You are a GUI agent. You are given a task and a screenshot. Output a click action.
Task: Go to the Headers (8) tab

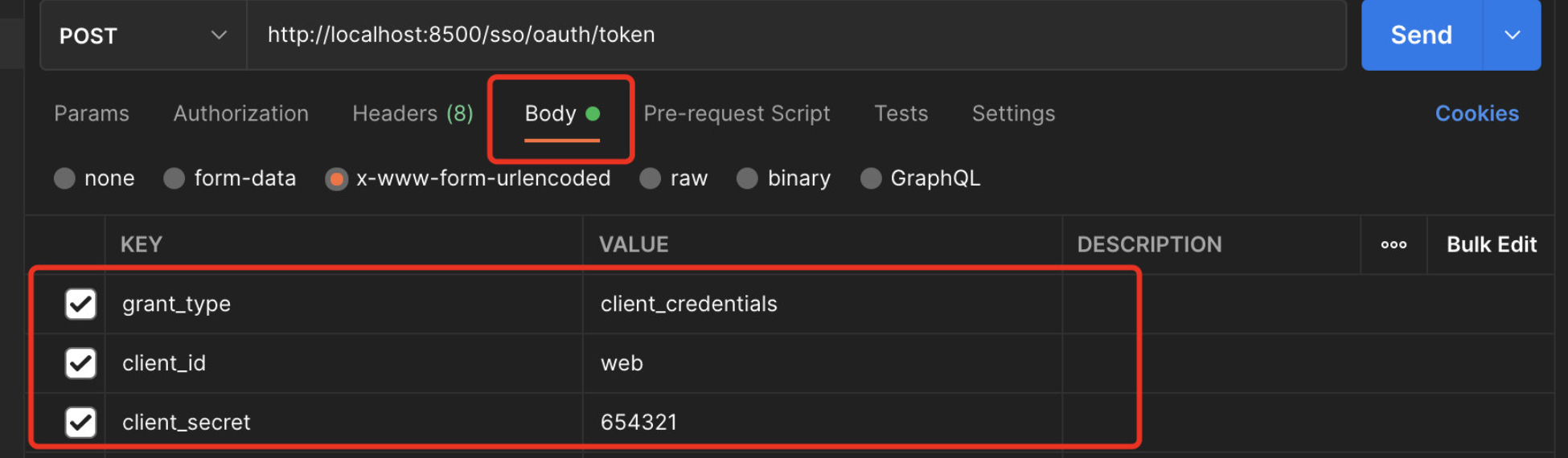coord(413,113)
